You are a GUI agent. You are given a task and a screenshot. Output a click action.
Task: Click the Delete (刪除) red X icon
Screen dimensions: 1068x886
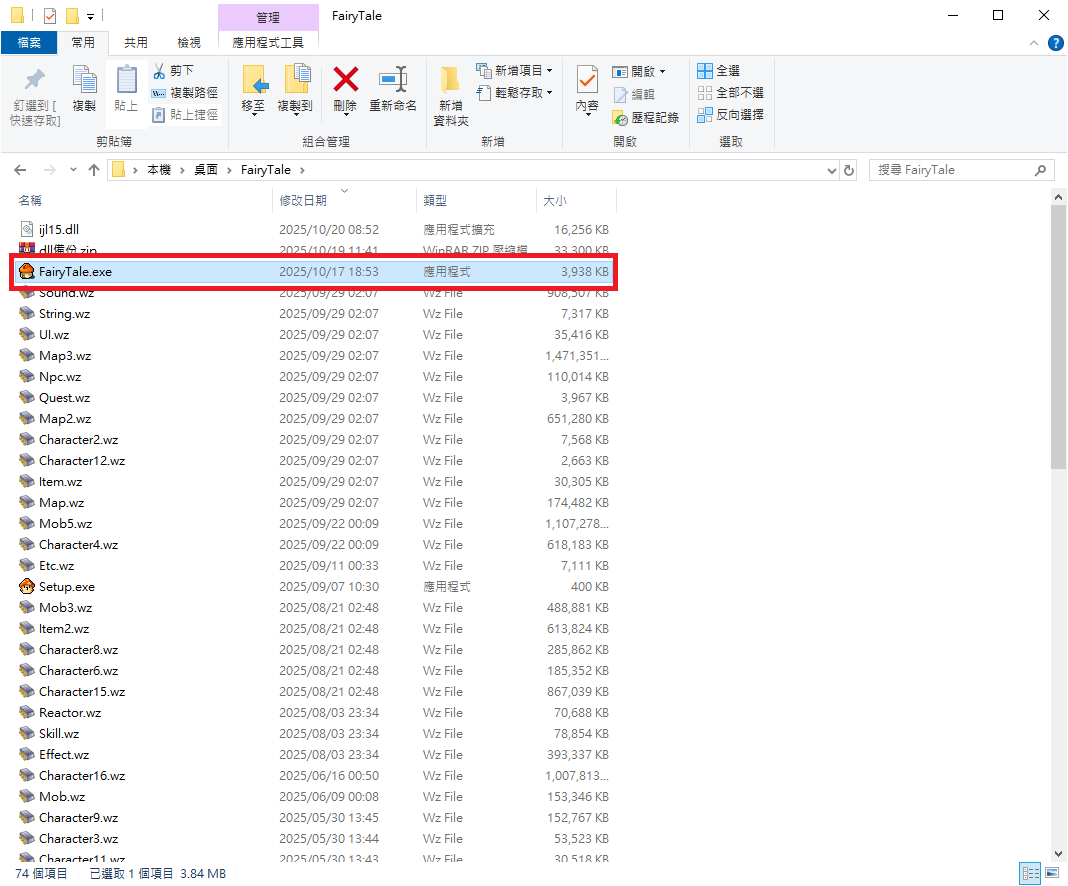tap(345, 80)
